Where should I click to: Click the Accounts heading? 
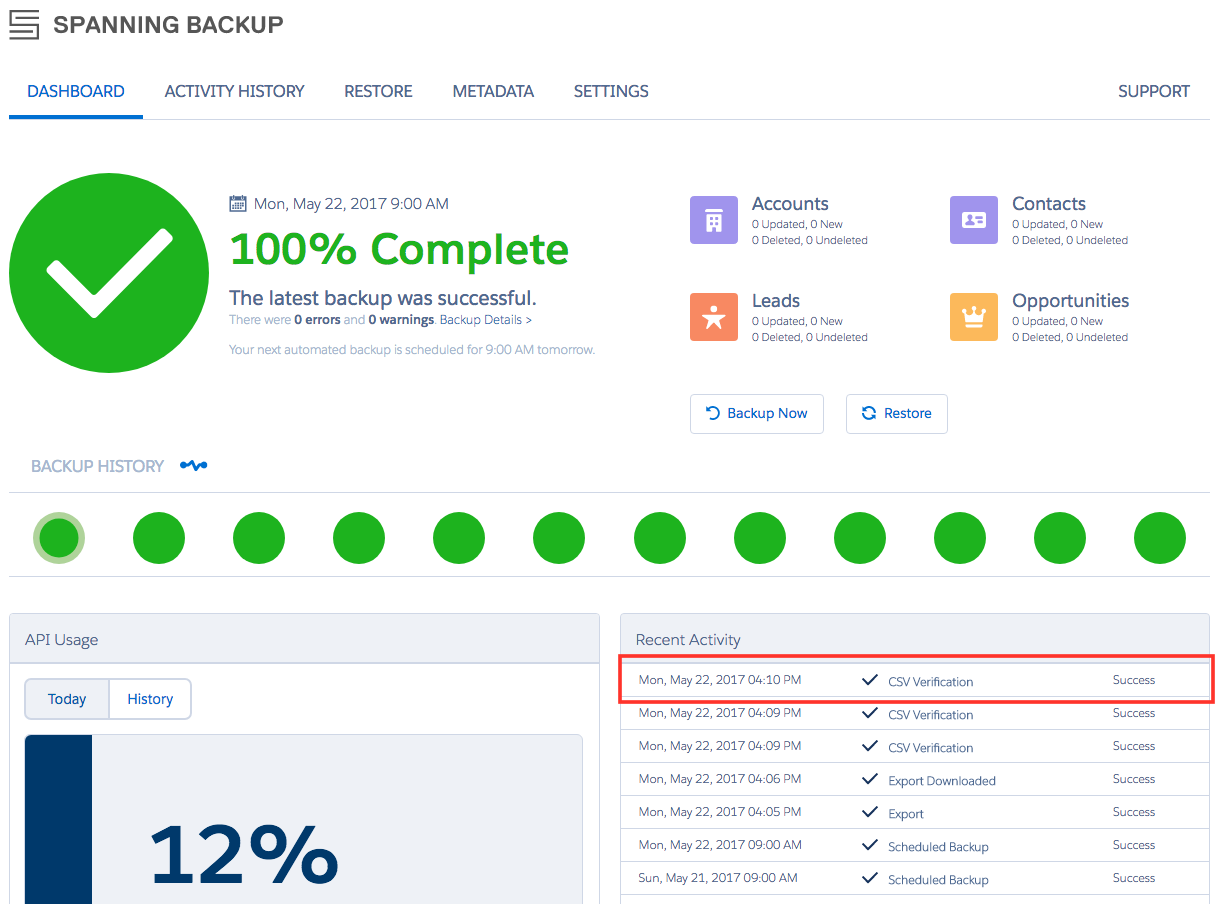coord(790,204)
